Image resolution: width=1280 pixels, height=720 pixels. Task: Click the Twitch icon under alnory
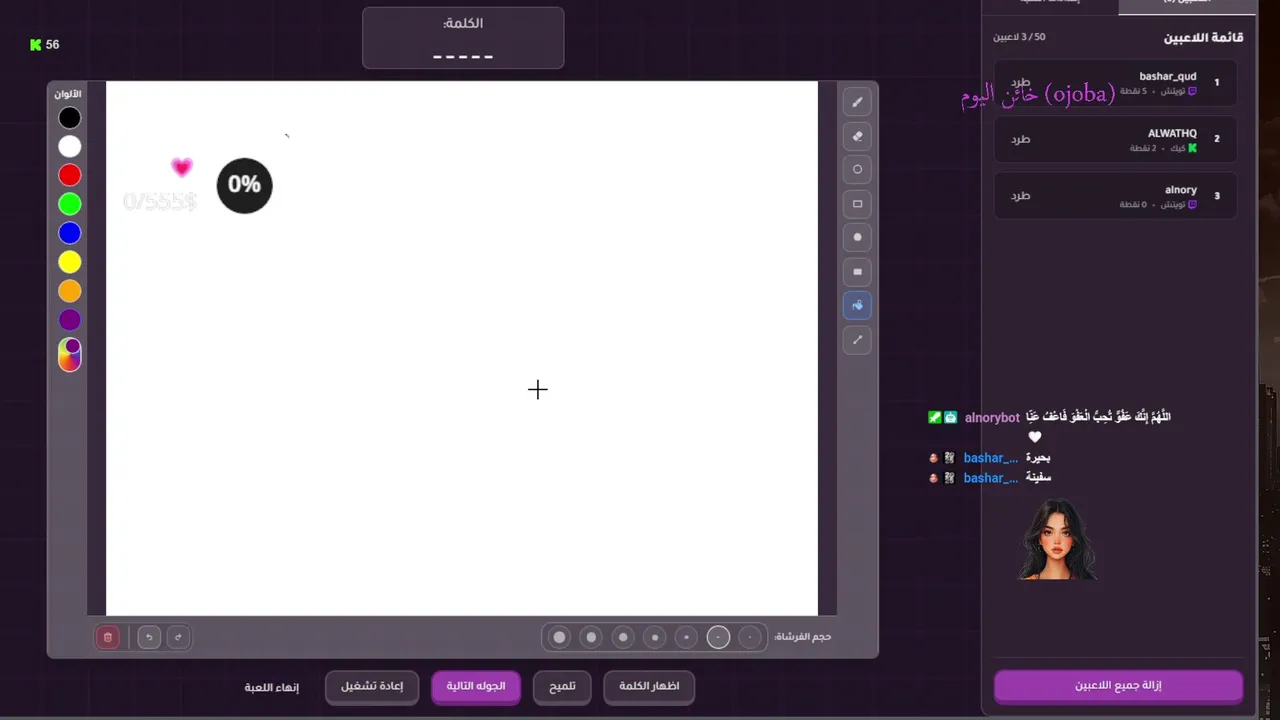point(1192,204)
